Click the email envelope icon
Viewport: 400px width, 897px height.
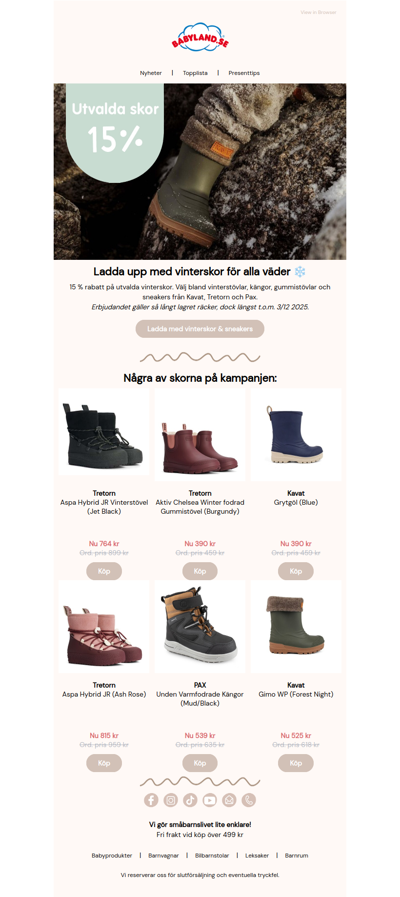coord(229,800)
